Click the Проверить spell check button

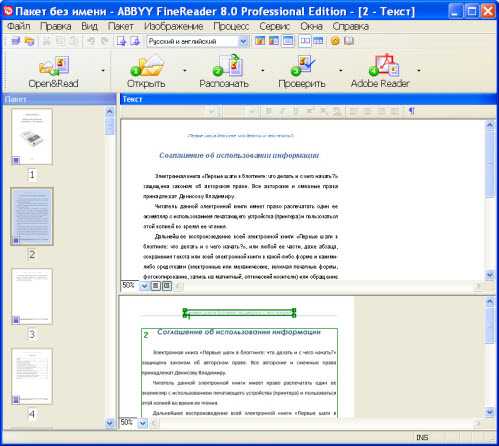click(x=302, y=71)
